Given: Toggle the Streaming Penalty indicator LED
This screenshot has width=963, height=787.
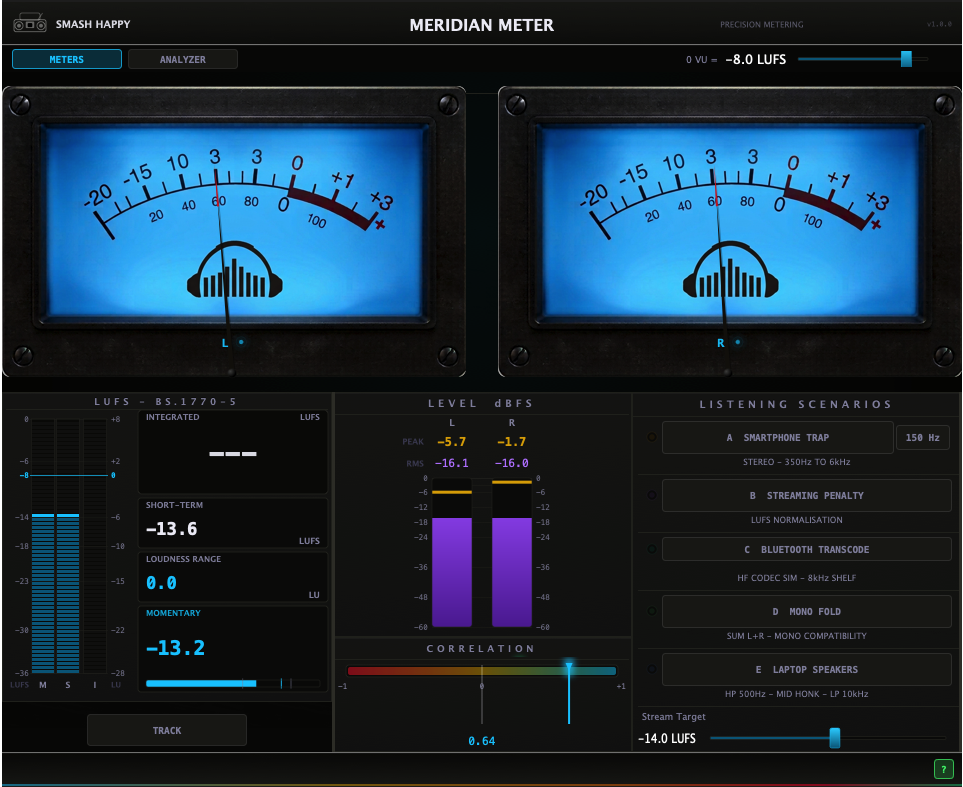Looking at the screenshot, I should (652, 495).
